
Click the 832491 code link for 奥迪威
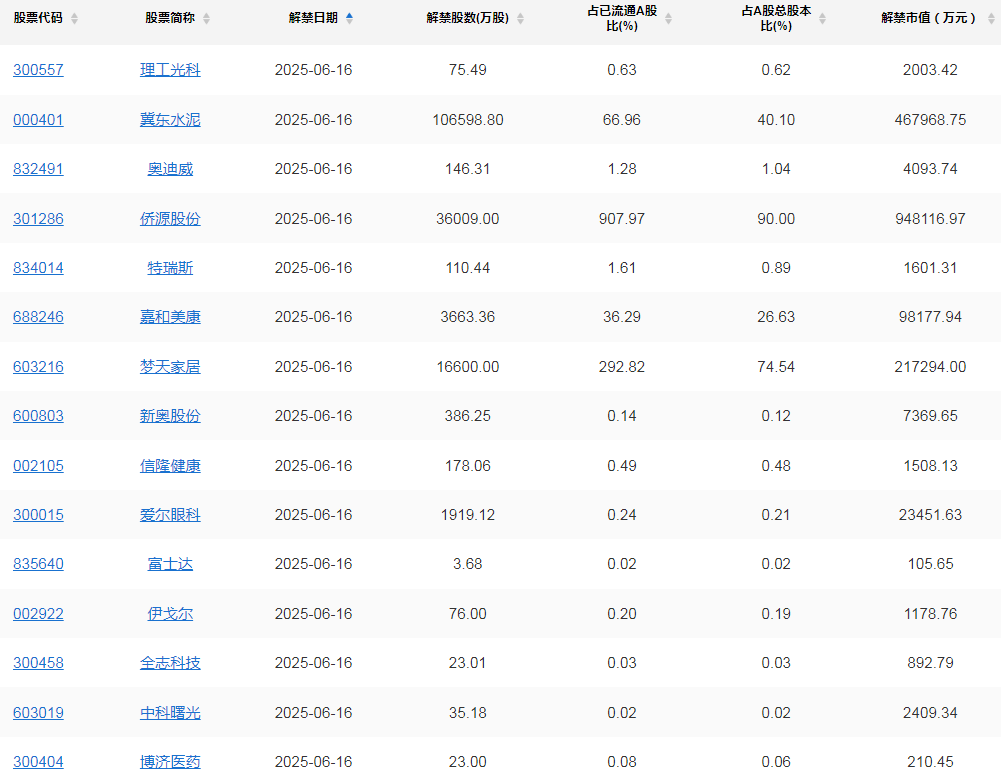[38, 169]
